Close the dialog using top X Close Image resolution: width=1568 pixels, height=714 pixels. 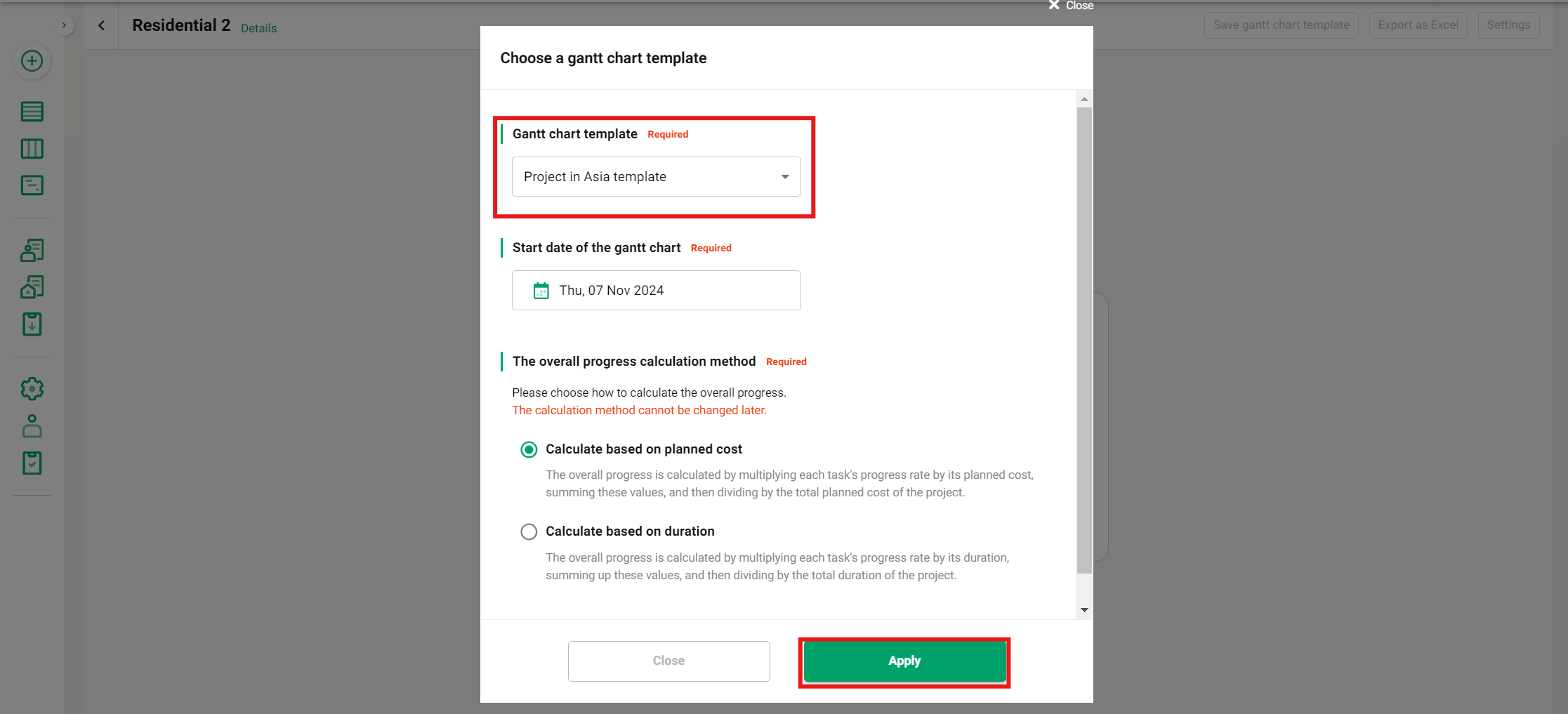pos(1070,6)
